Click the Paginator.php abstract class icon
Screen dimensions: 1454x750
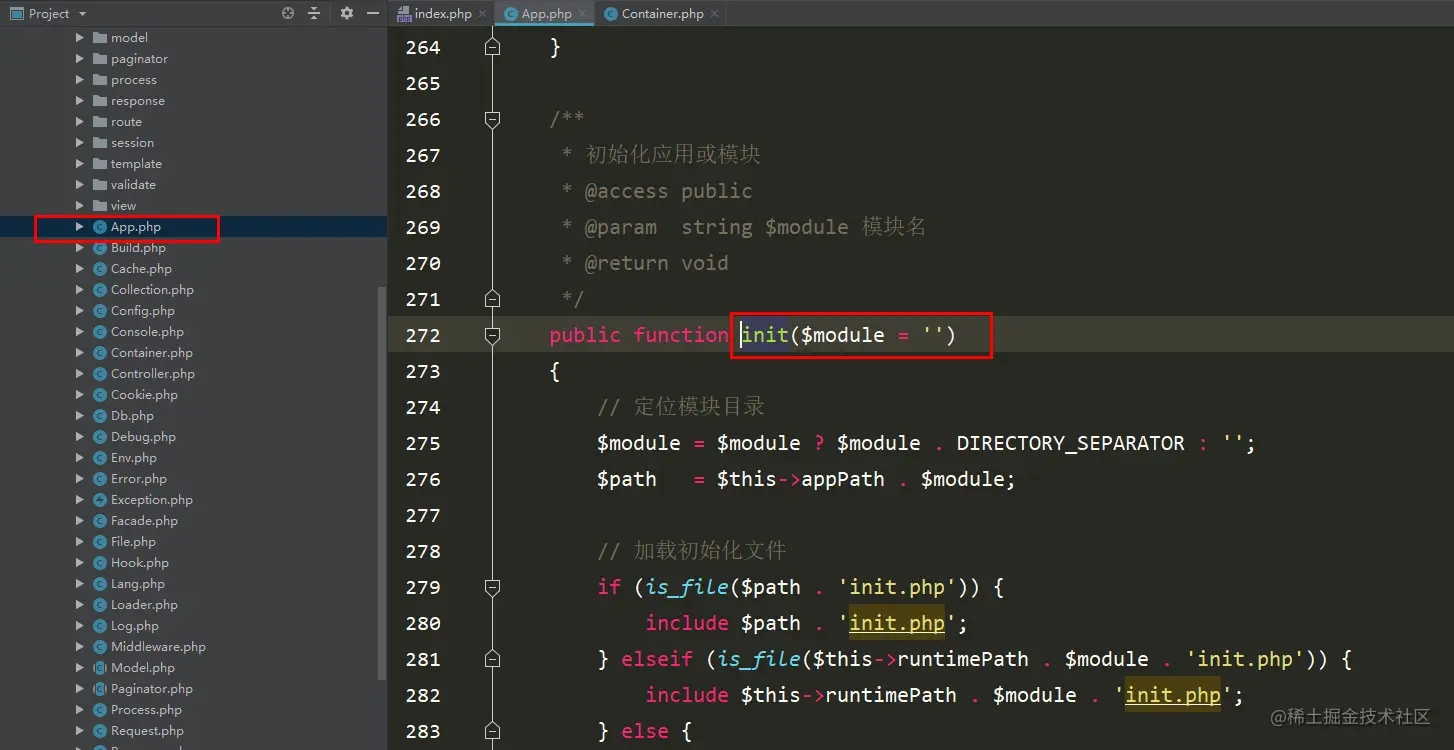pos(100,689)
